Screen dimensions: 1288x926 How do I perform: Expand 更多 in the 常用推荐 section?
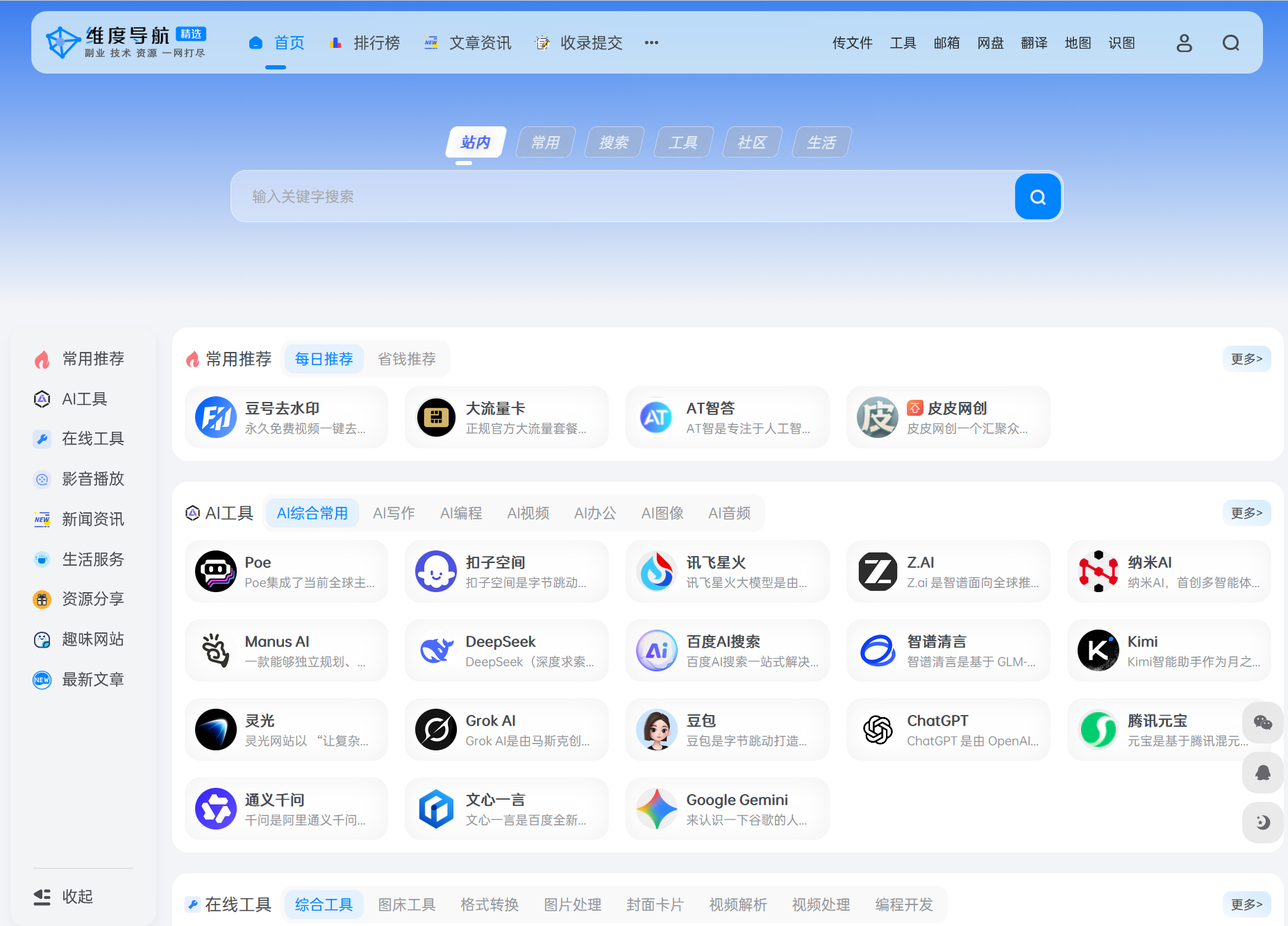pyautogui.click(x=1246, y=359)
